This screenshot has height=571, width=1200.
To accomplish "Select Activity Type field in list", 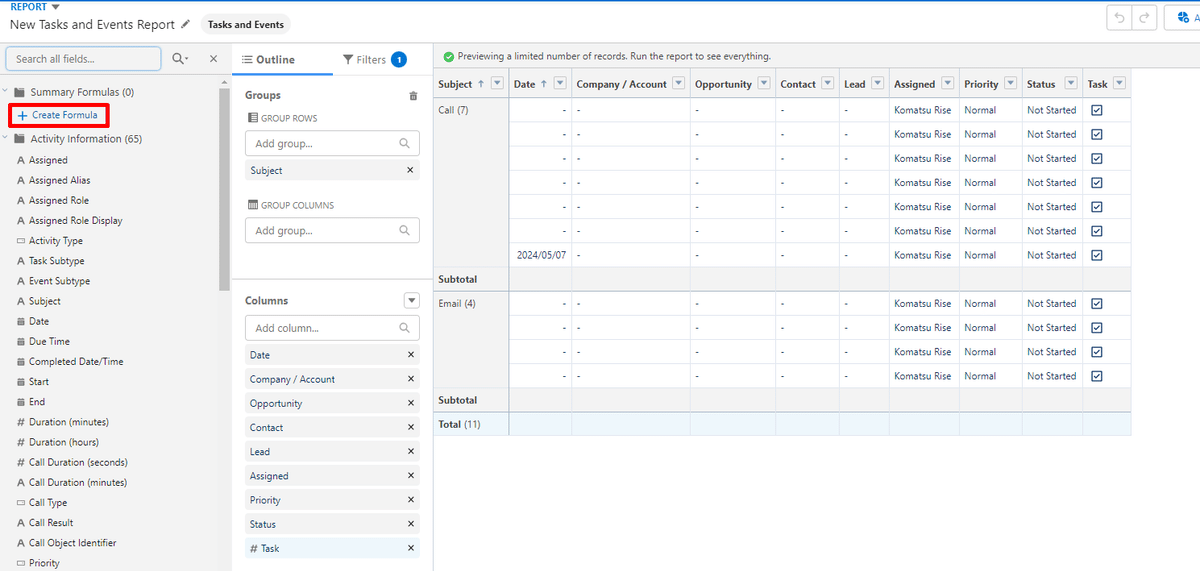I will click(55, 241).
